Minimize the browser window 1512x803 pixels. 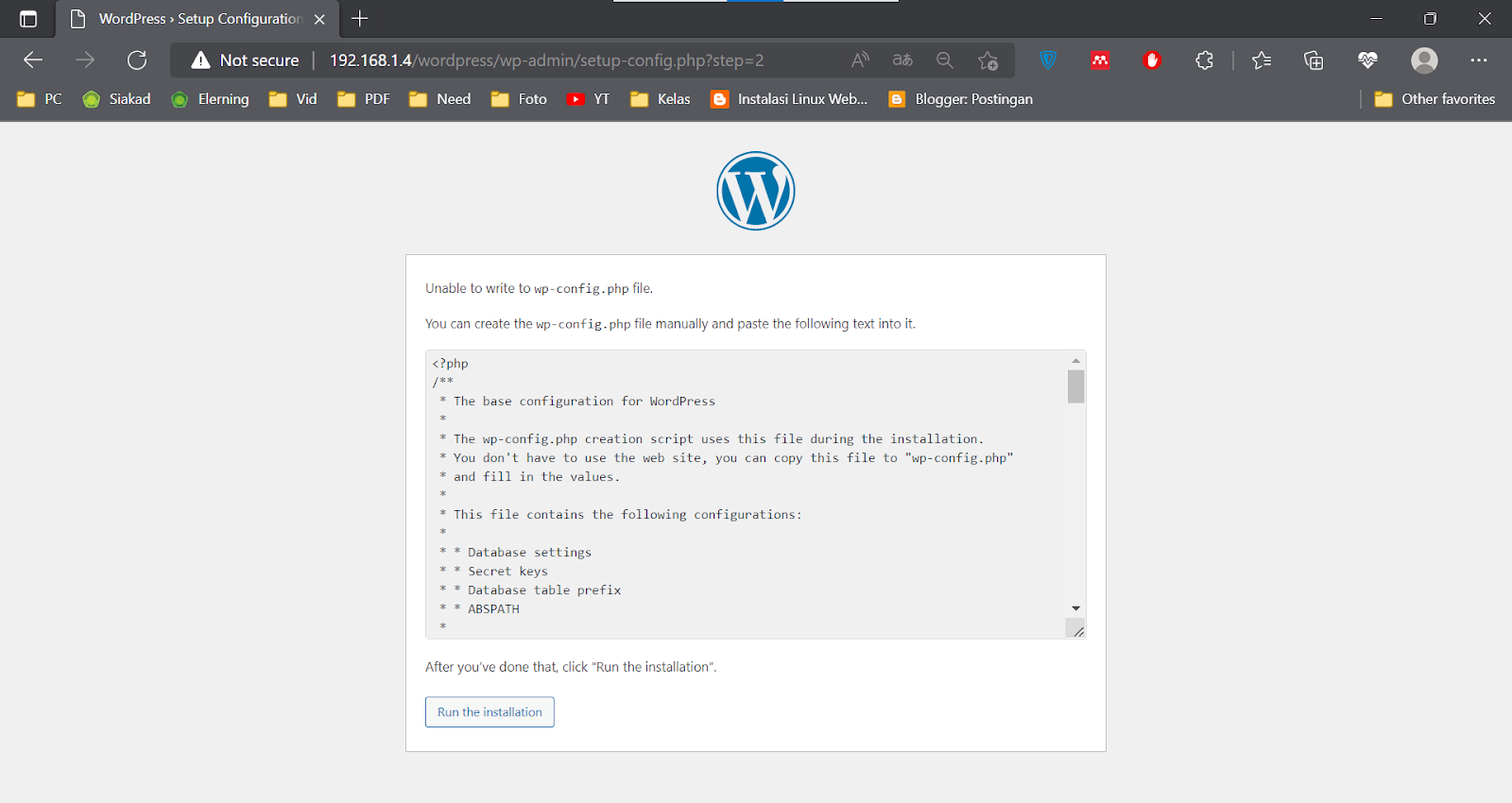click(1376, 19)
